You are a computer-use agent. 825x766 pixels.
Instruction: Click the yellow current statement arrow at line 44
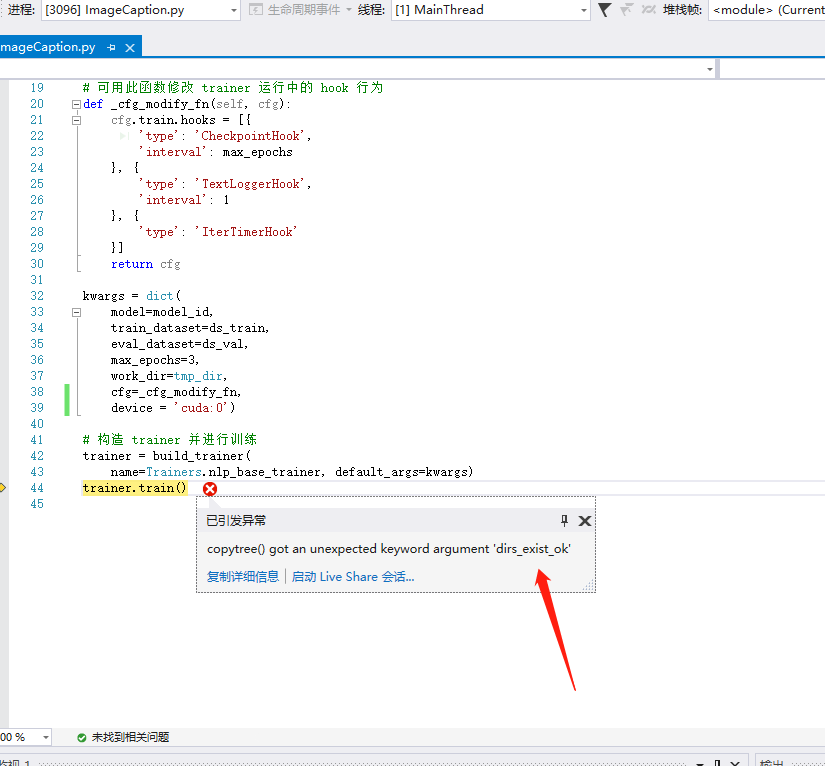point(2,488)
